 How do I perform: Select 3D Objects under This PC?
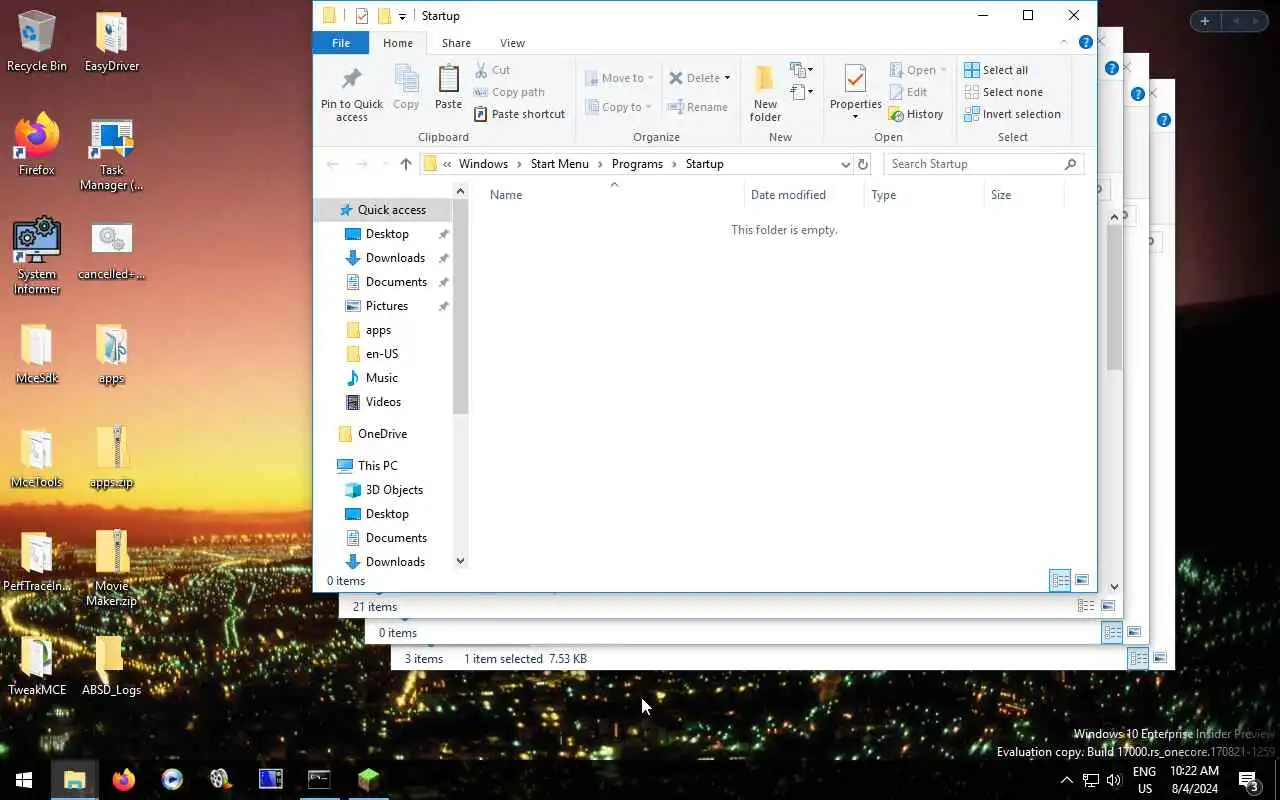pos(394,490)
